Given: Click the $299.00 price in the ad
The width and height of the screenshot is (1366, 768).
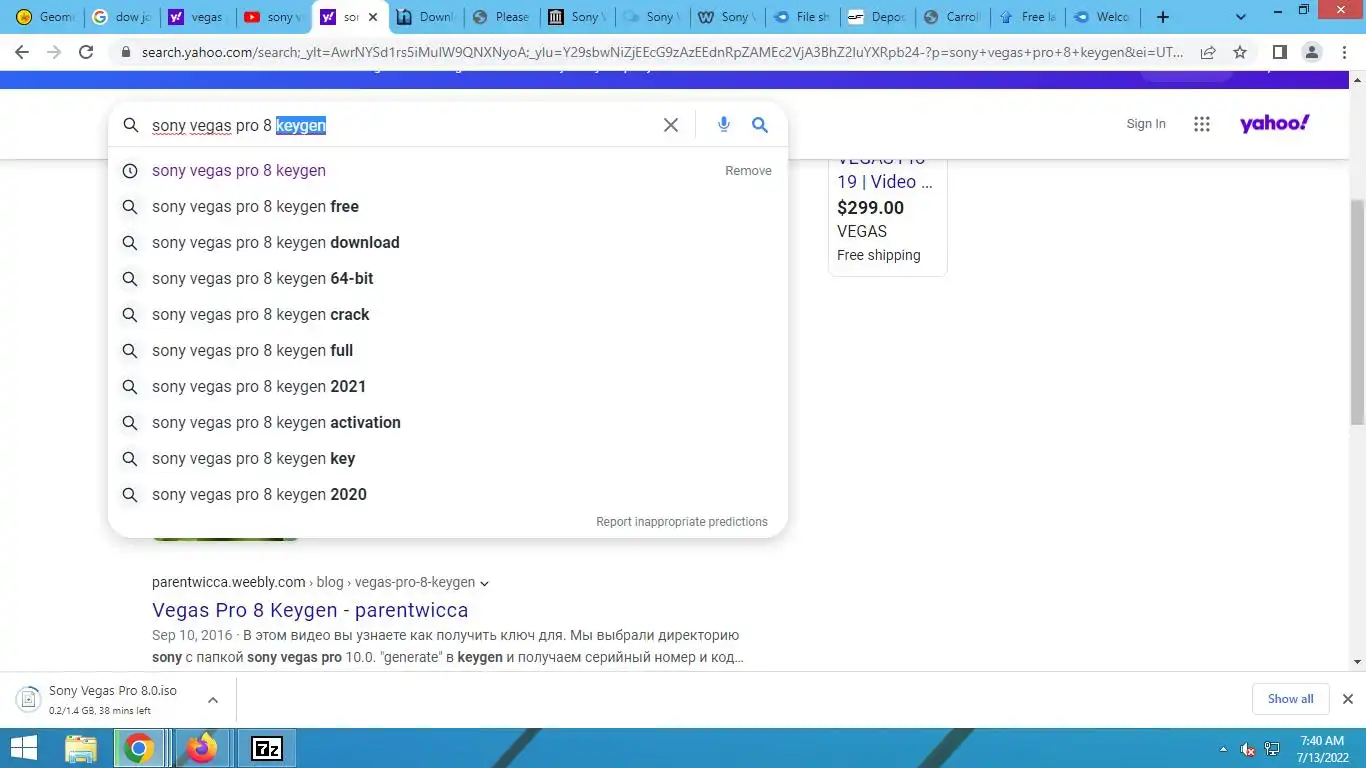Looking at the screenshot, I should pos(870,208).
